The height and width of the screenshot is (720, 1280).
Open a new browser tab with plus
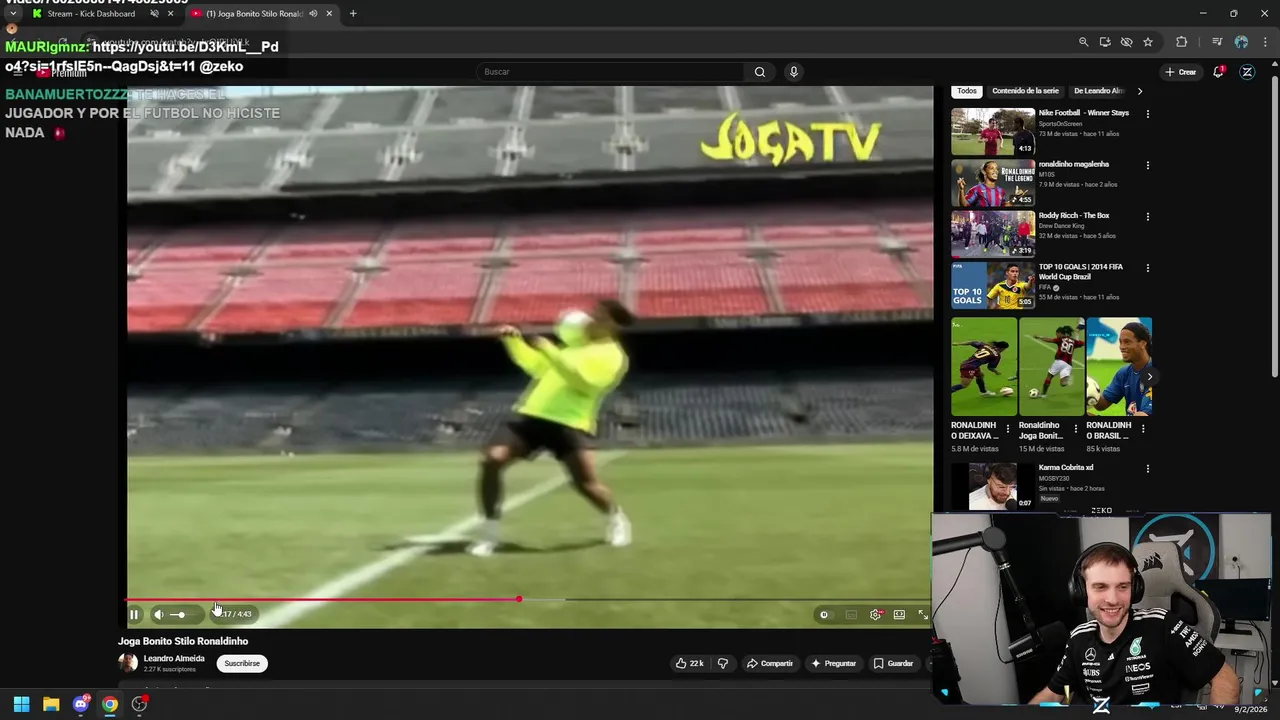tap(353, 14)
